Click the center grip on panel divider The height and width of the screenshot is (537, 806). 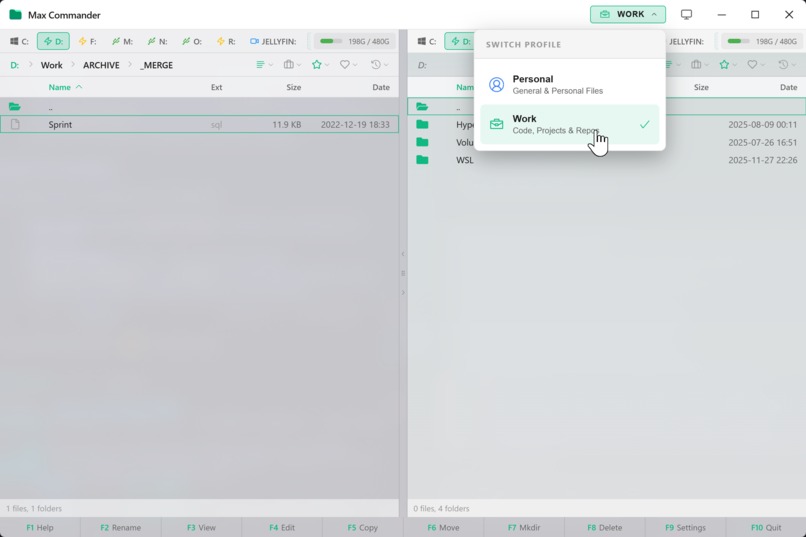click(x=403, y=273)
